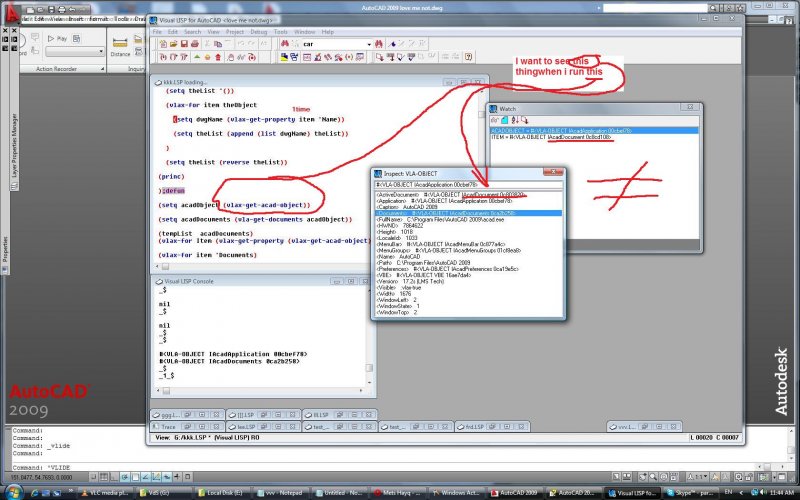Click the Windows Start orb
The width and height of the screenshot is (800, 500).
coord(13,492)
